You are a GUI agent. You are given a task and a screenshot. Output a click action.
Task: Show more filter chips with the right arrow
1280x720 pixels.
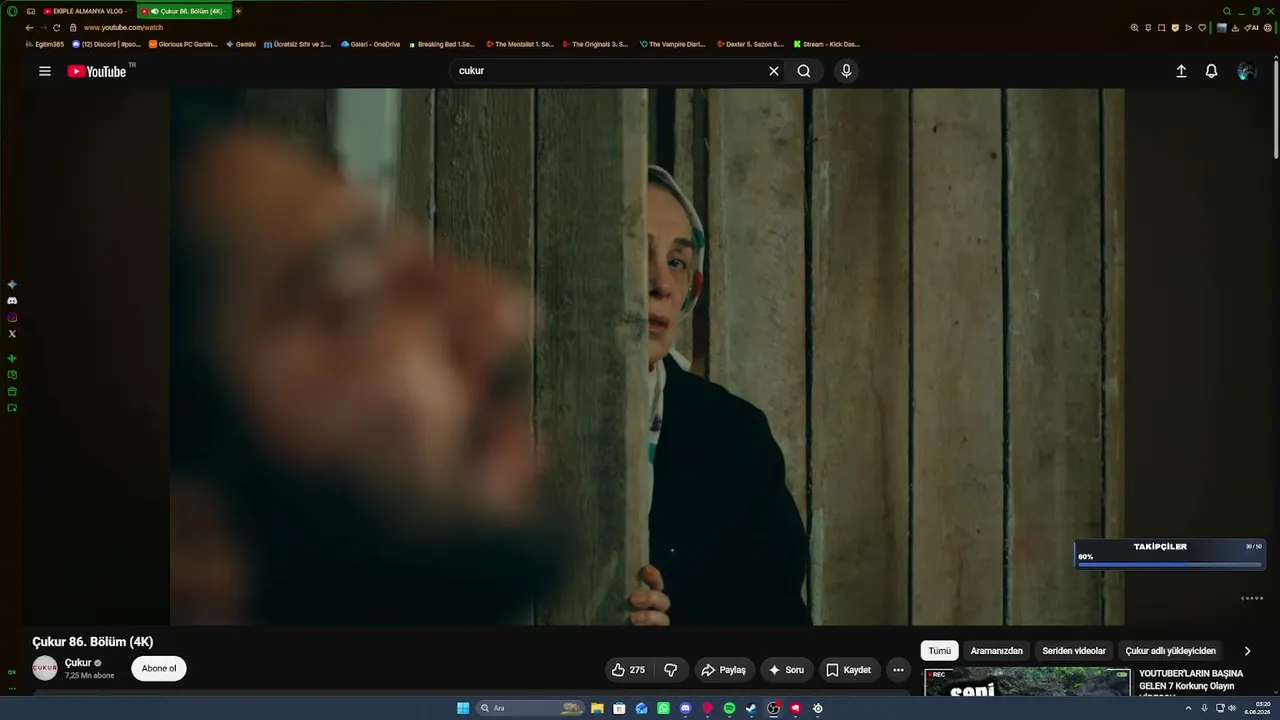coord(1247,651)
